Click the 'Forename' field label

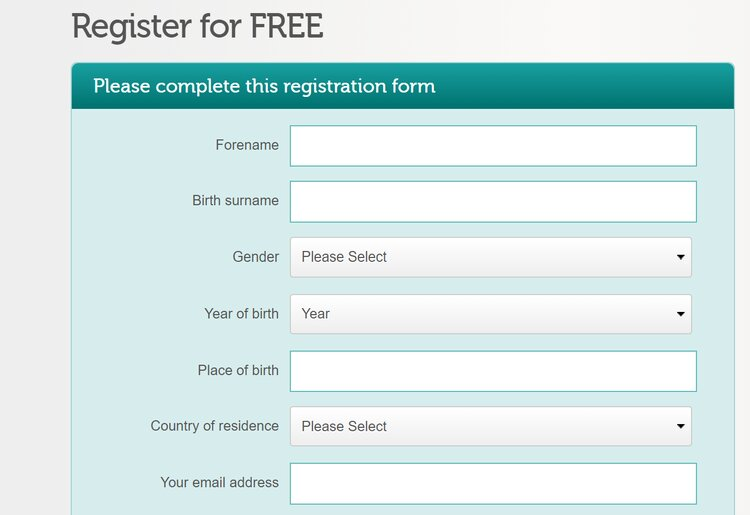[x=247, y=145]
